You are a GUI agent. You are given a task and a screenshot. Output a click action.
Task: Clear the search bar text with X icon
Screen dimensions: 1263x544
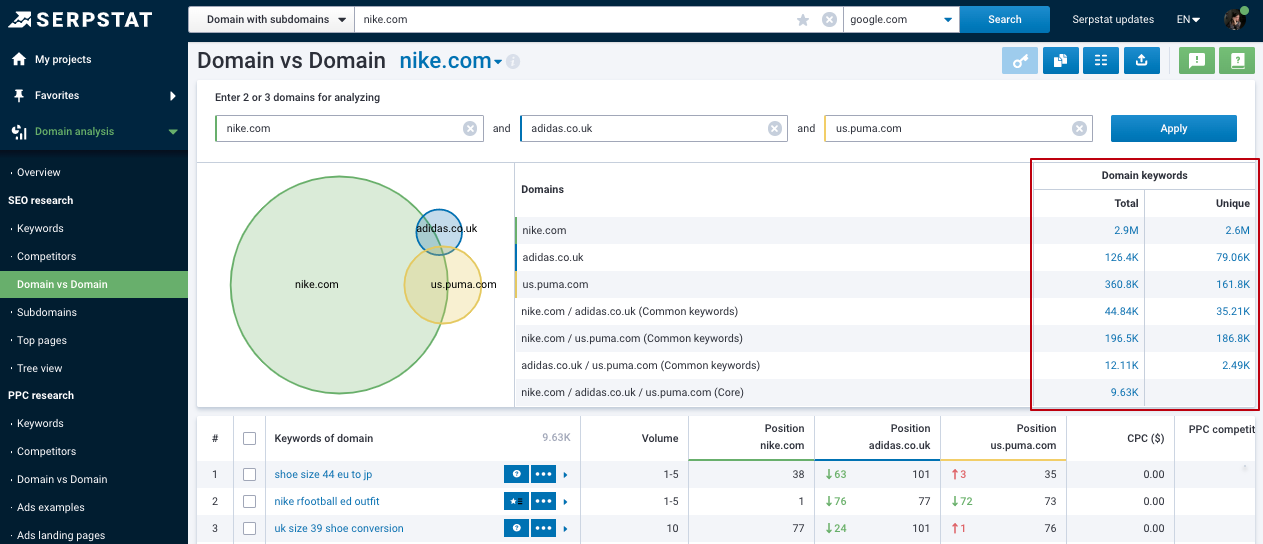[829, 19]
